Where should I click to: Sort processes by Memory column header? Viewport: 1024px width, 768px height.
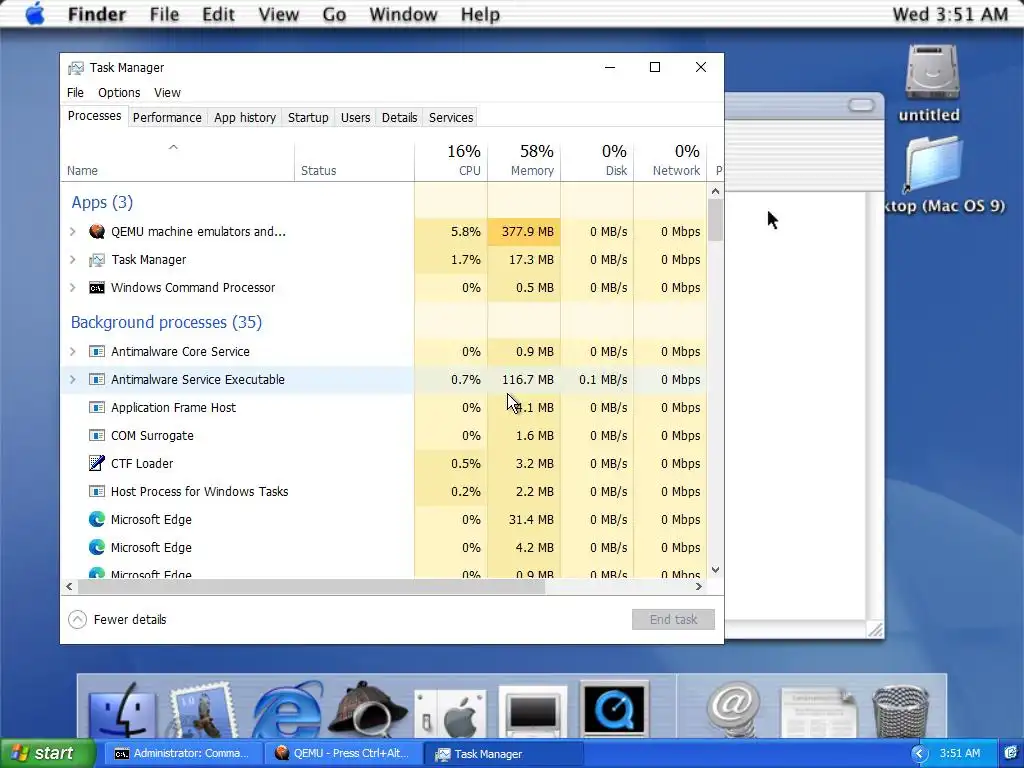[x=524, y=160]
